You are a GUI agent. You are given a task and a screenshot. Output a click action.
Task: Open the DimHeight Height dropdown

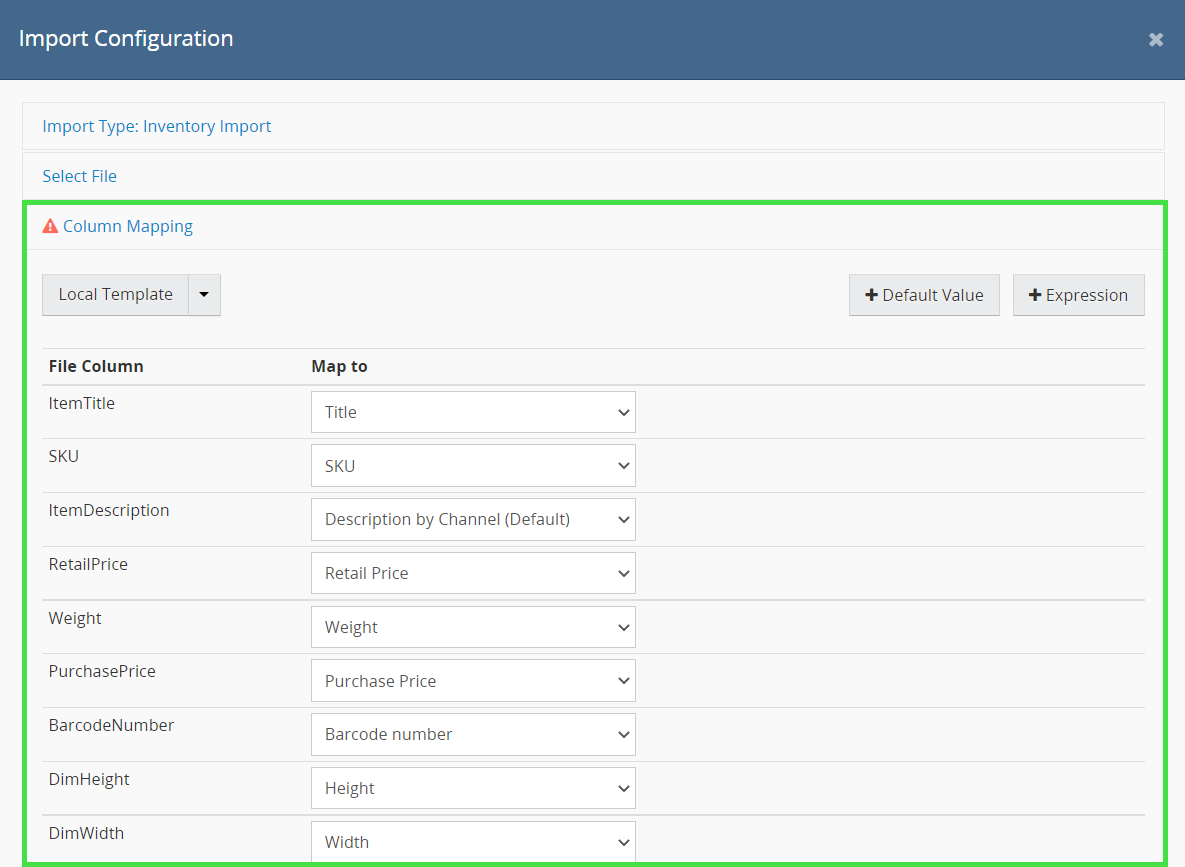coord(473,788)
